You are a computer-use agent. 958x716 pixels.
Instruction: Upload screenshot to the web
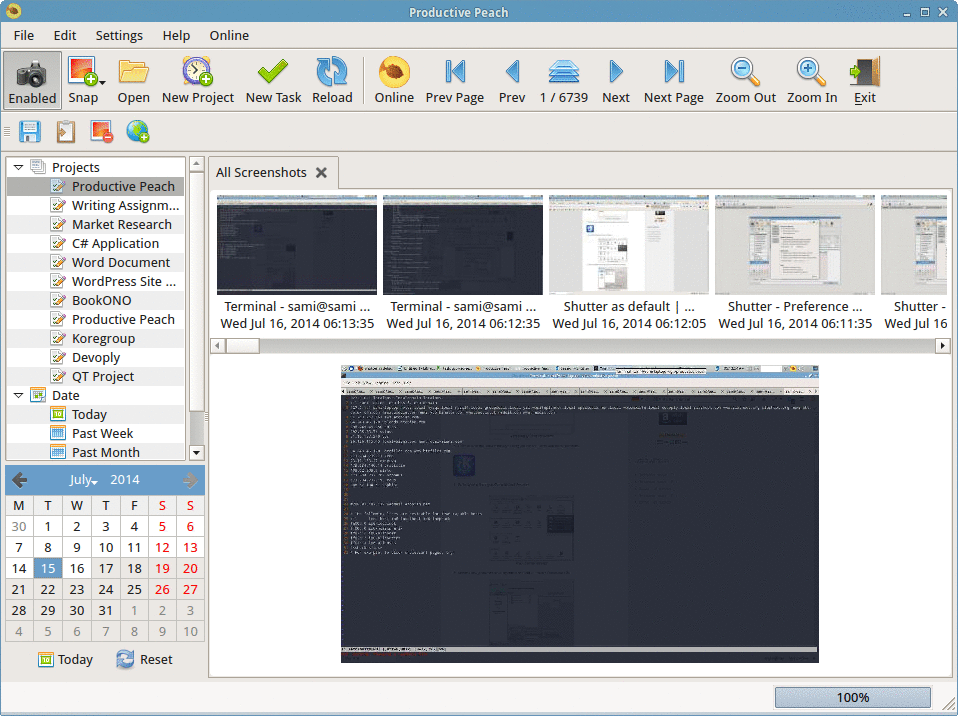click(x=138, y=131)
